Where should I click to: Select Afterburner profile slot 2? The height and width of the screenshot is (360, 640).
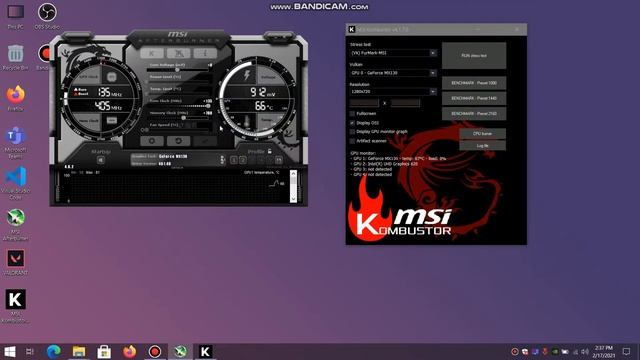pos(242,160)
